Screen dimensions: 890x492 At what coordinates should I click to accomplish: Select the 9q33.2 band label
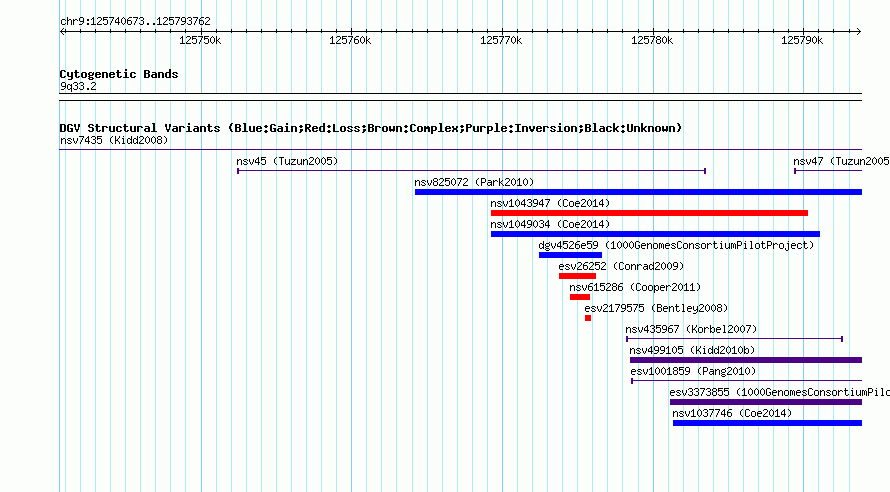pyautogui.click(x=78, y=86)
